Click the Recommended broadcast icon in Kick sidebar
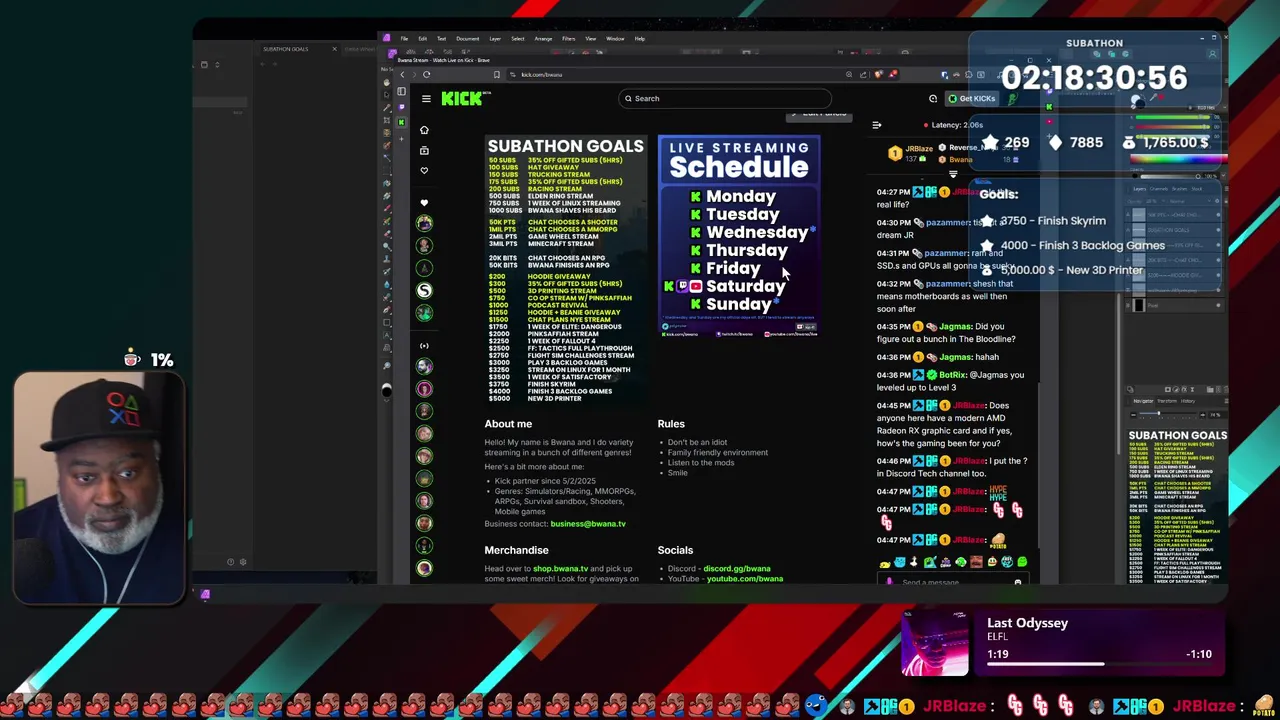This screenshot has width=1280, height=720. coord(424,346)
